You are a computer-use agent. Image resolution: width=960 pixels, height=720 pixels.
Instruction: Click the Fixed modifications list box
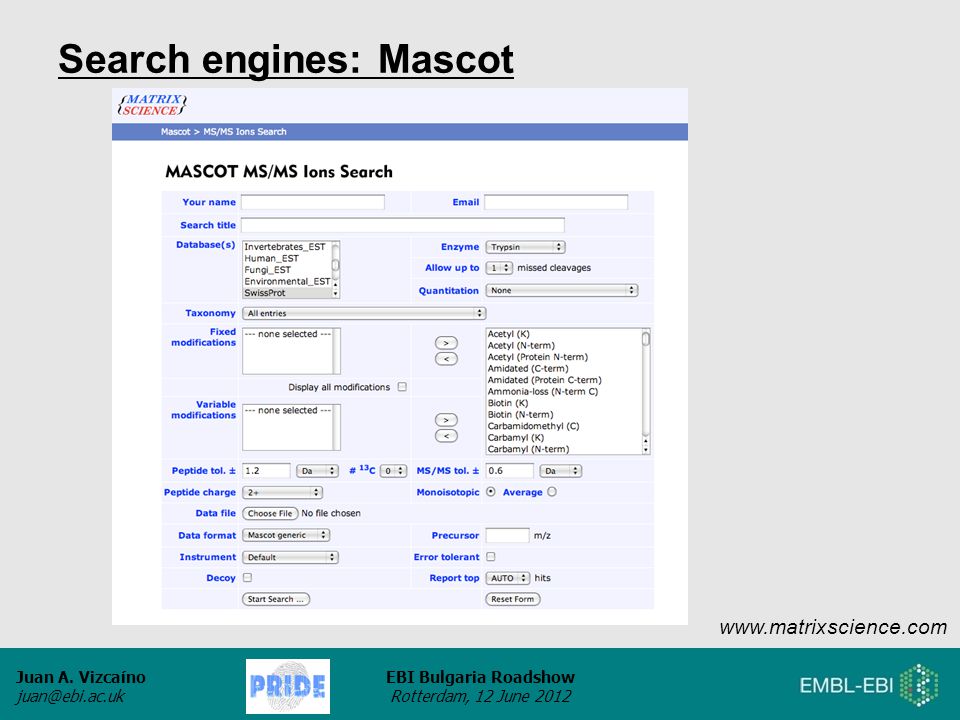291,351
